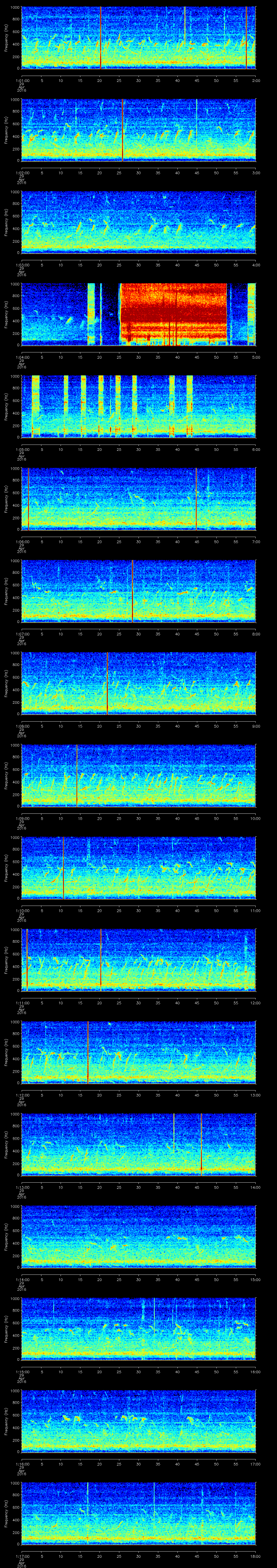277x1568 pixels.
Task: Open the spectrogram panel starting at 1:15:00
Action: click(x=139, y=1329)
